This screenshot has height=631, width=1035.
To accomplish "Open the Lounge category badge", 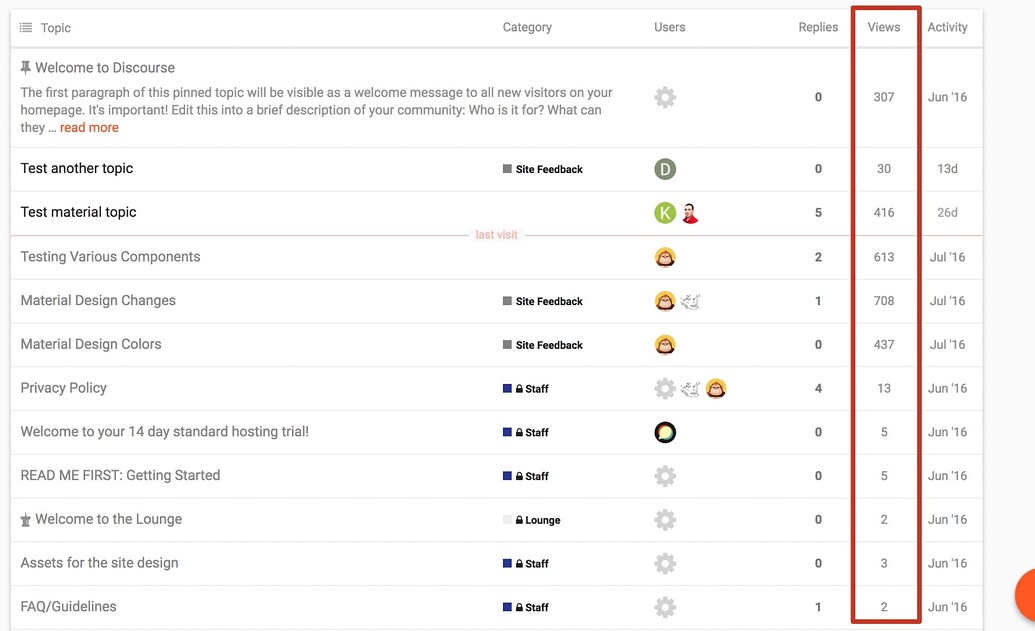I will [541, 520].
